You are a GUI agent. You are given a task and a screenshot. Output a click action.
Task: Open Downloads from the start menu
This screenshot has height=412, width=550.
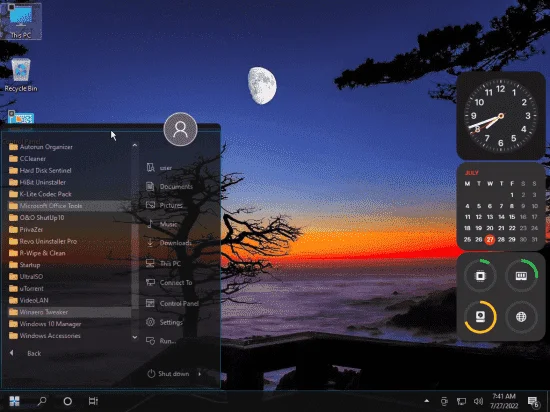tap(169, 243)
